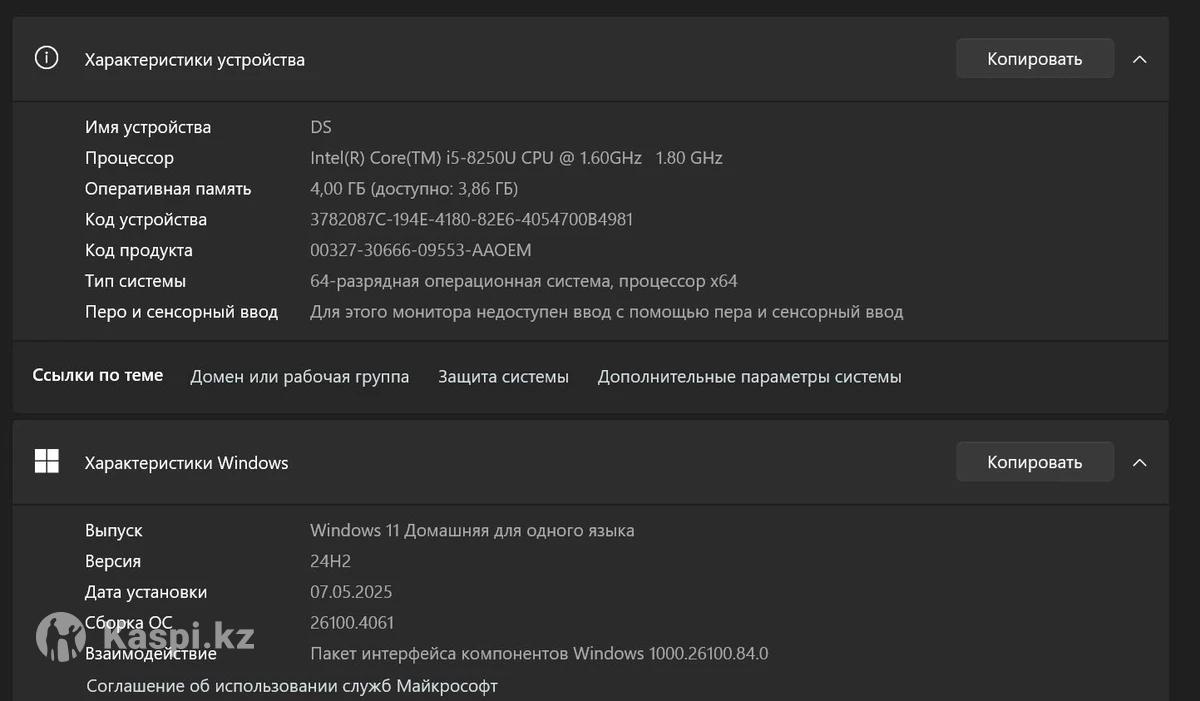This screenshot has height=701, width=1200.
Task: Click the Характеристики устройства header title
Action: 195,60
